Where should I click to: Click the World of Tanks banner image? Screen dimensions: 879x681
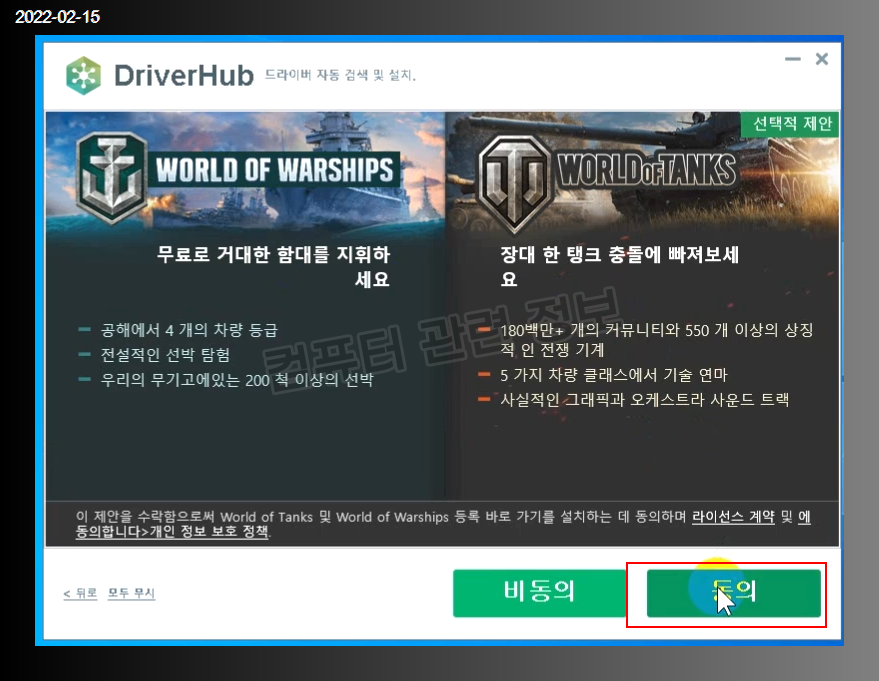[642, 171]
